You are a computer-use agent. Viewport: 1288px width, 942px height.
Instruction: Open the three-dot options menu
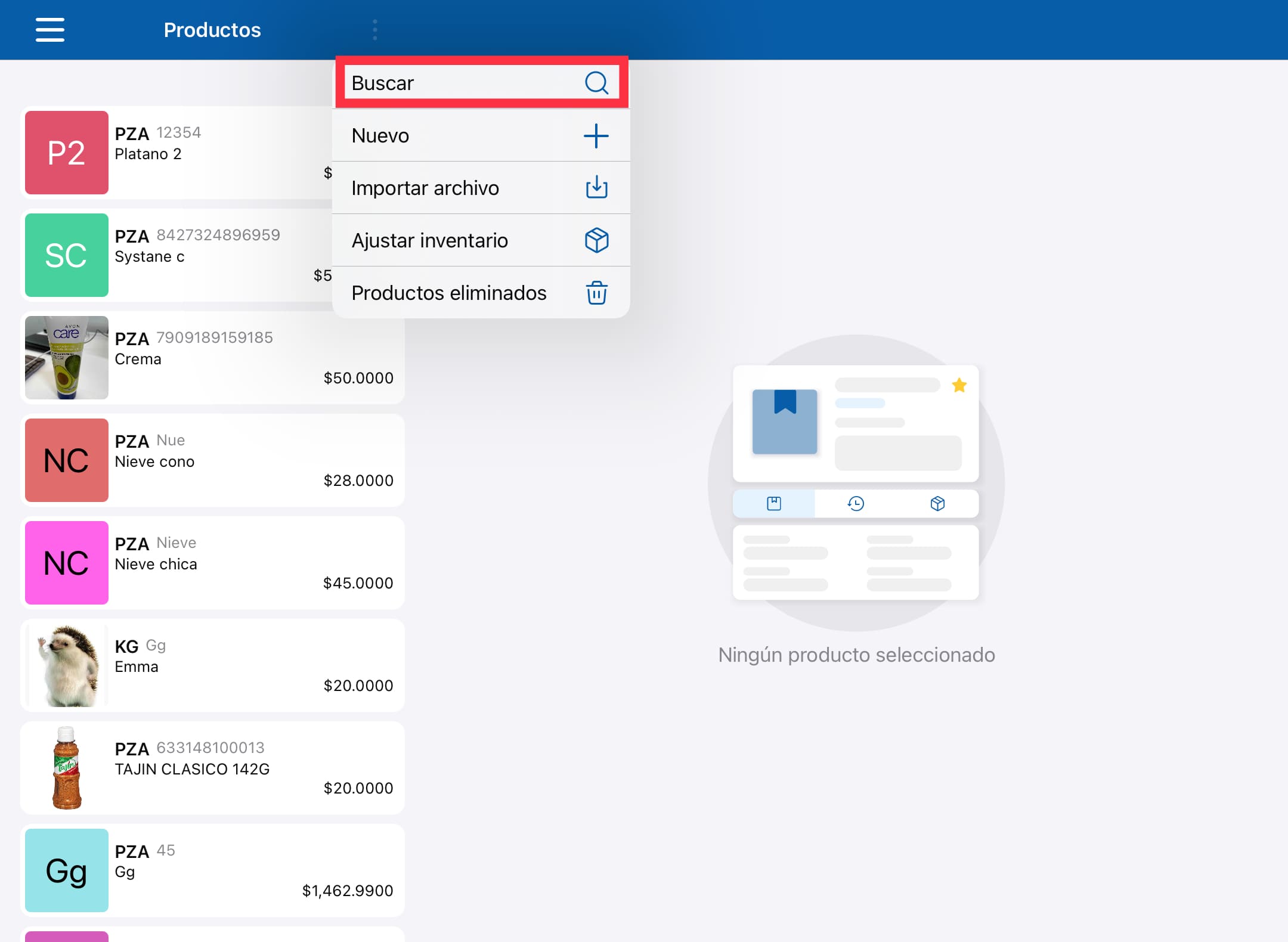(375, 30)
